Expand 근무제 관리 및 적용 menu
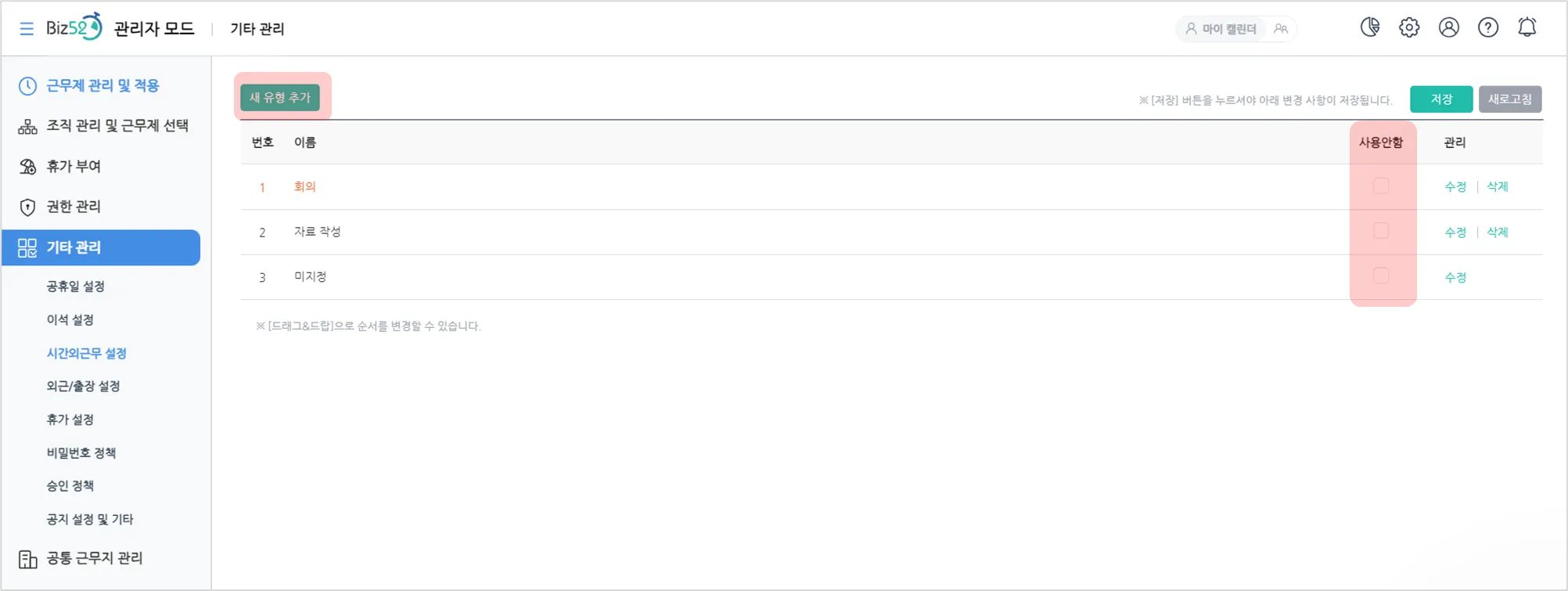Screen dimensions: 1568x591 (x=102, y=85)
